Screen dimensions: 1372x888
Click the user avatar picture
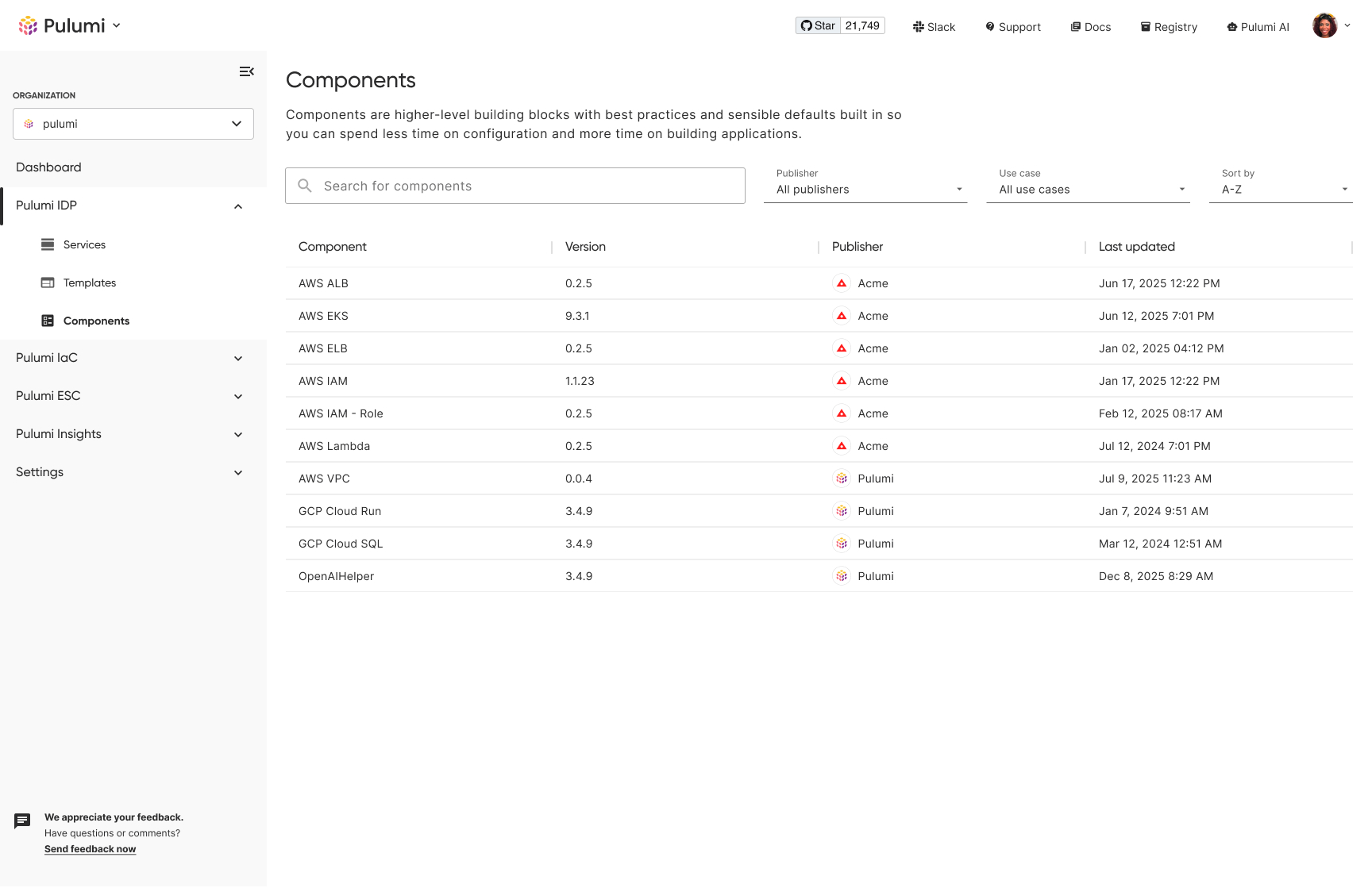coord(1324,25)
